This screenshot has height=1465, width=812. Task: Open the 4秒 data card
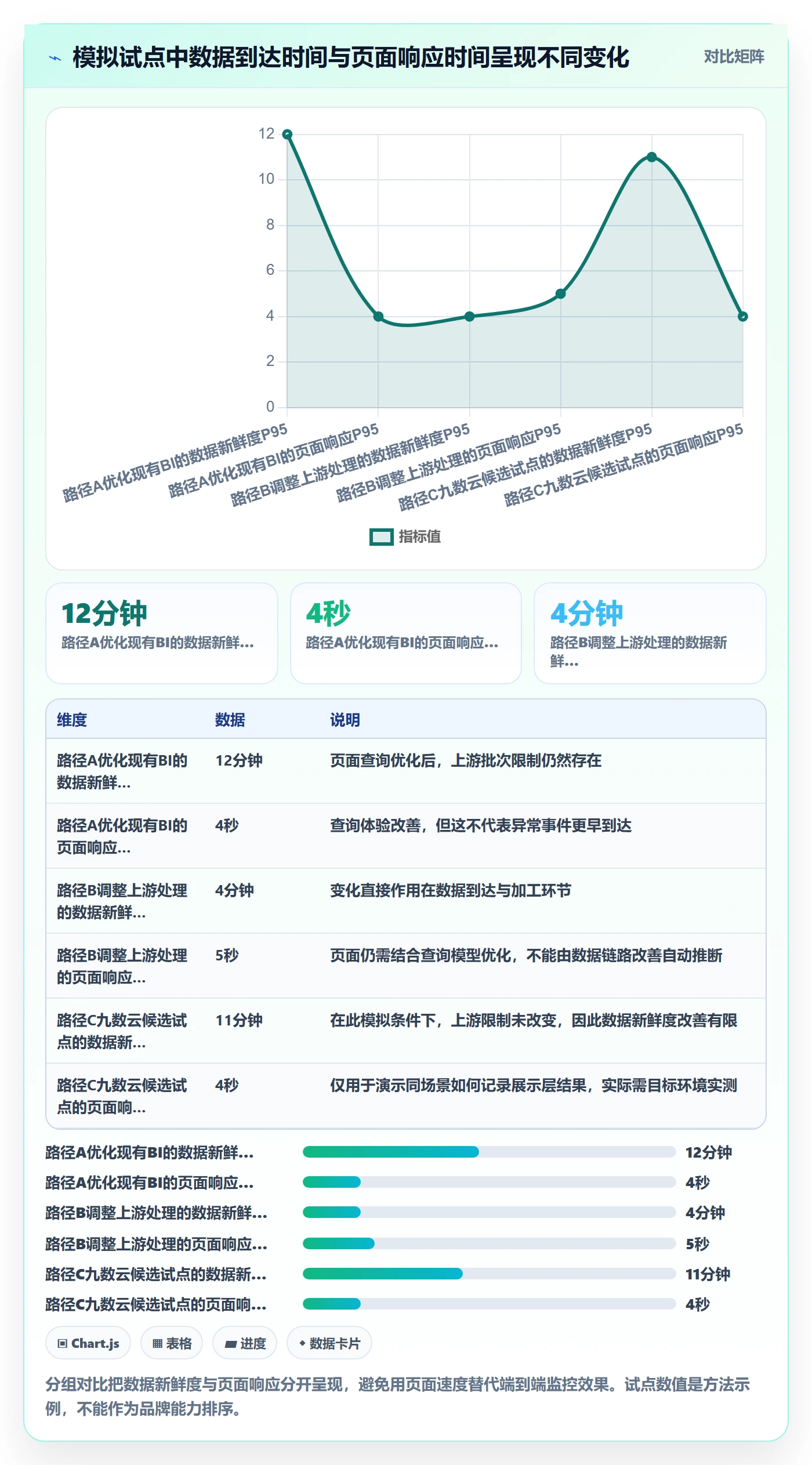406,633
